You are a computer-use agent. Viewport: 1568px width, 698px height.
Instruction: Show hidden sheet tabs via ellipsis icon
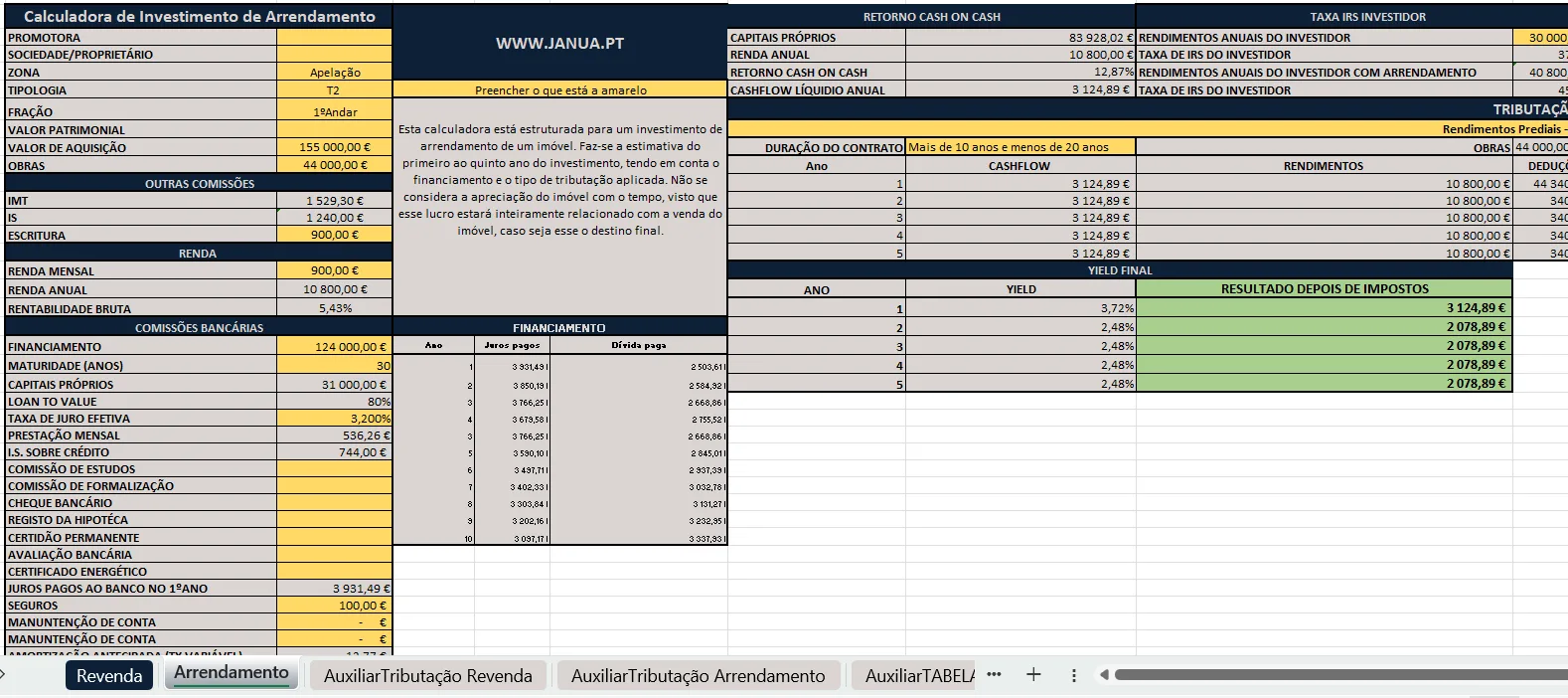[994, 675]
